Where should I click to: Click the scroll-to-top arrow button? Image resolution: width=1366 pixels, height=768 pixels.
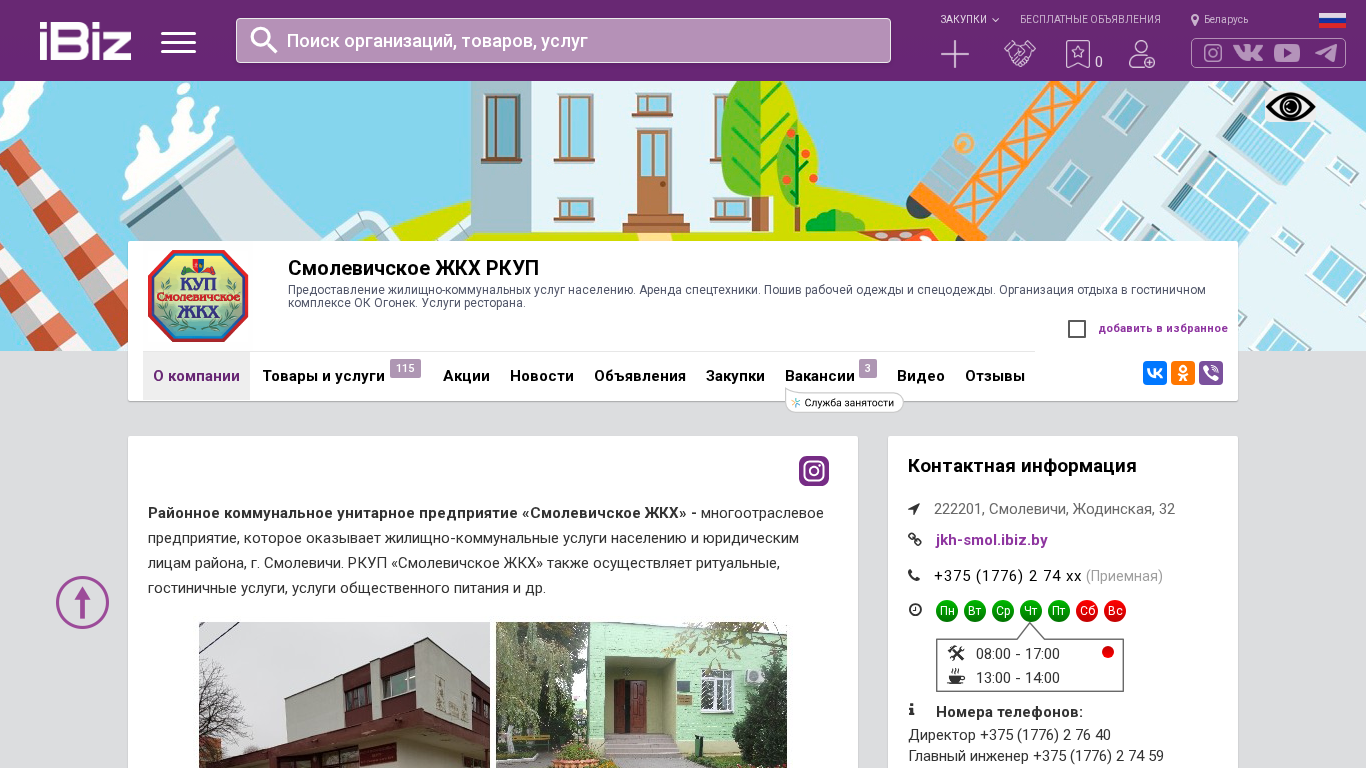coord(82,602)
